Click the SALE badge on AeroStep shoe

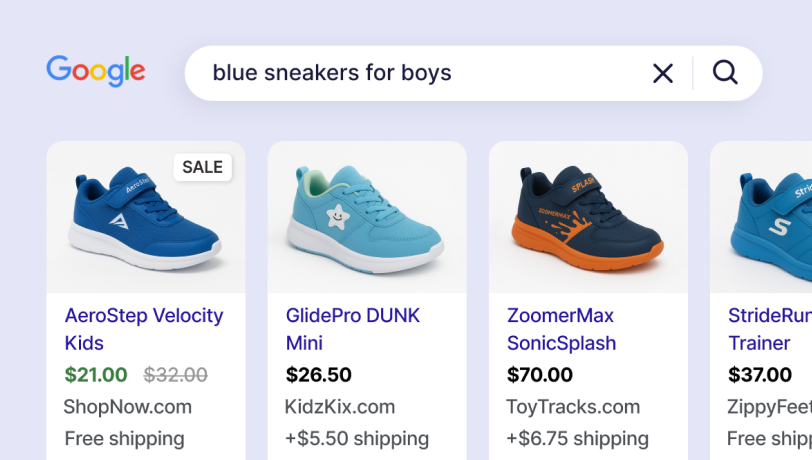[202, 167]
